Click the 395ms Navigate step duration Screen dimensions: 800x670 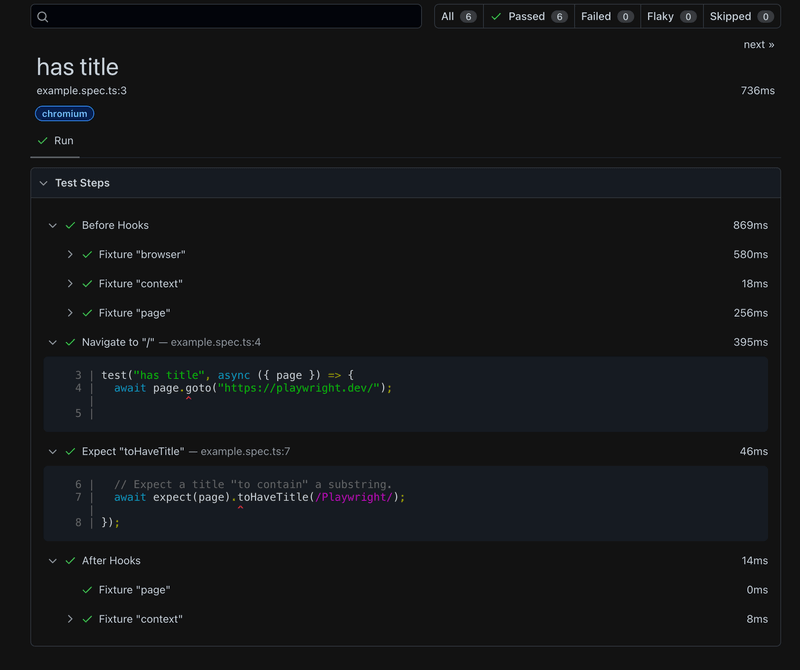(751, 342)
